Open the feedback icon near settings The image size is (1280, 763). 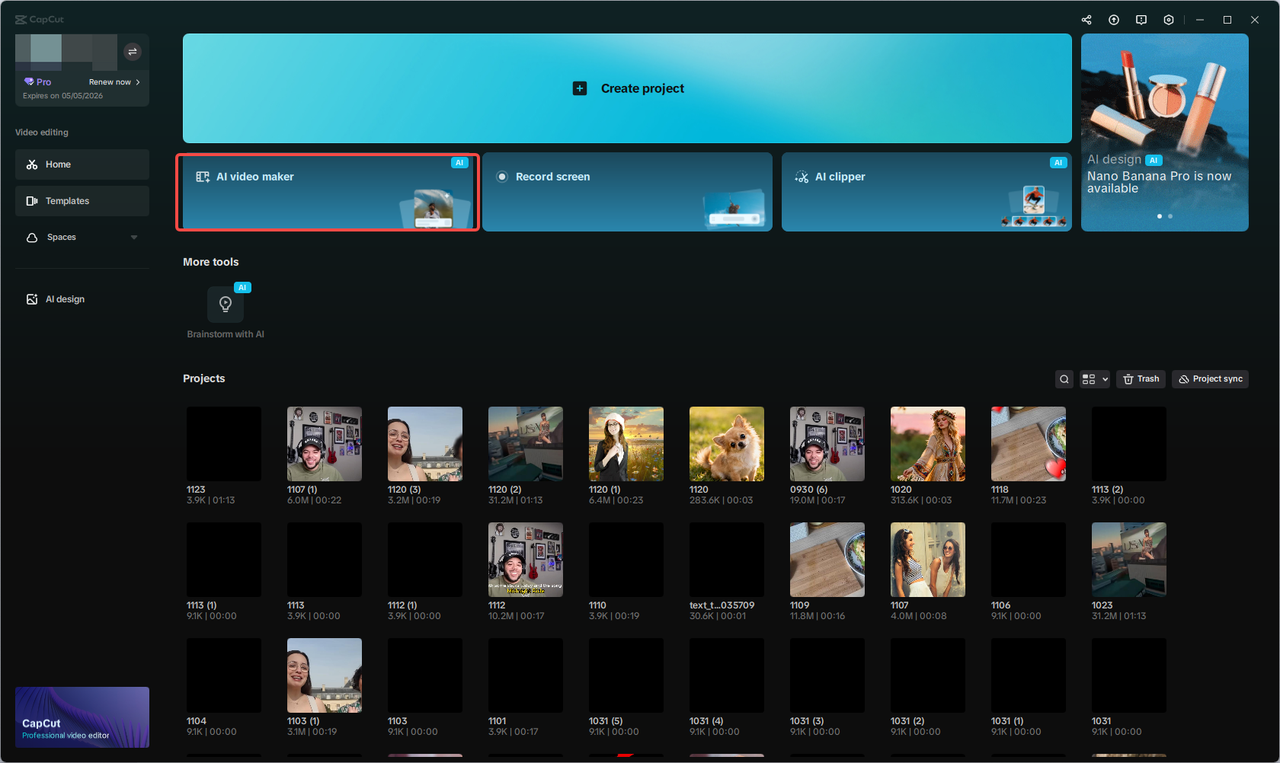pyautogui.click(x=1141, y=19)
